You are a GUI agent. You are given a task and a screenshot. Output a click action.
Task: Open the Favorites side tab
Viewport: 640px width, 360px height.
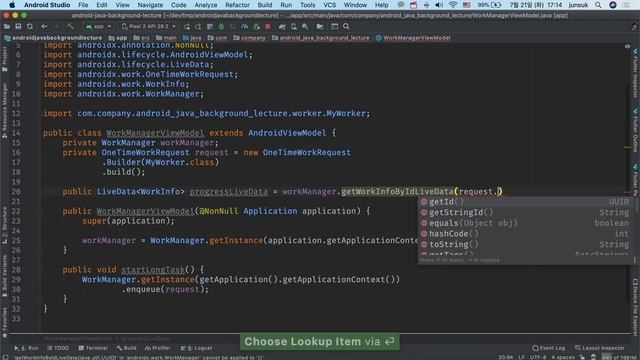(x=4, y=322)
